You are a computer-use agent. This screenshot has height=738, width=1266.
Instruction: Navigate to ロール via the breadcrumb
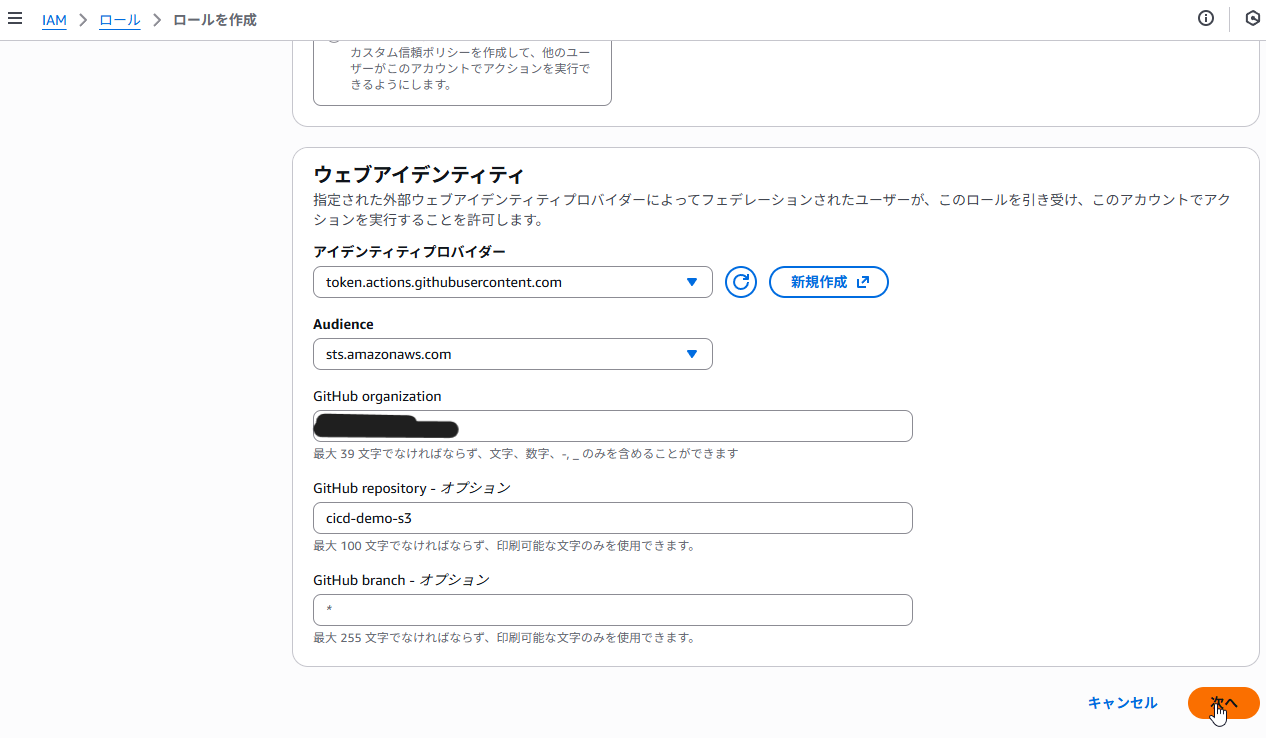point(119,19)
